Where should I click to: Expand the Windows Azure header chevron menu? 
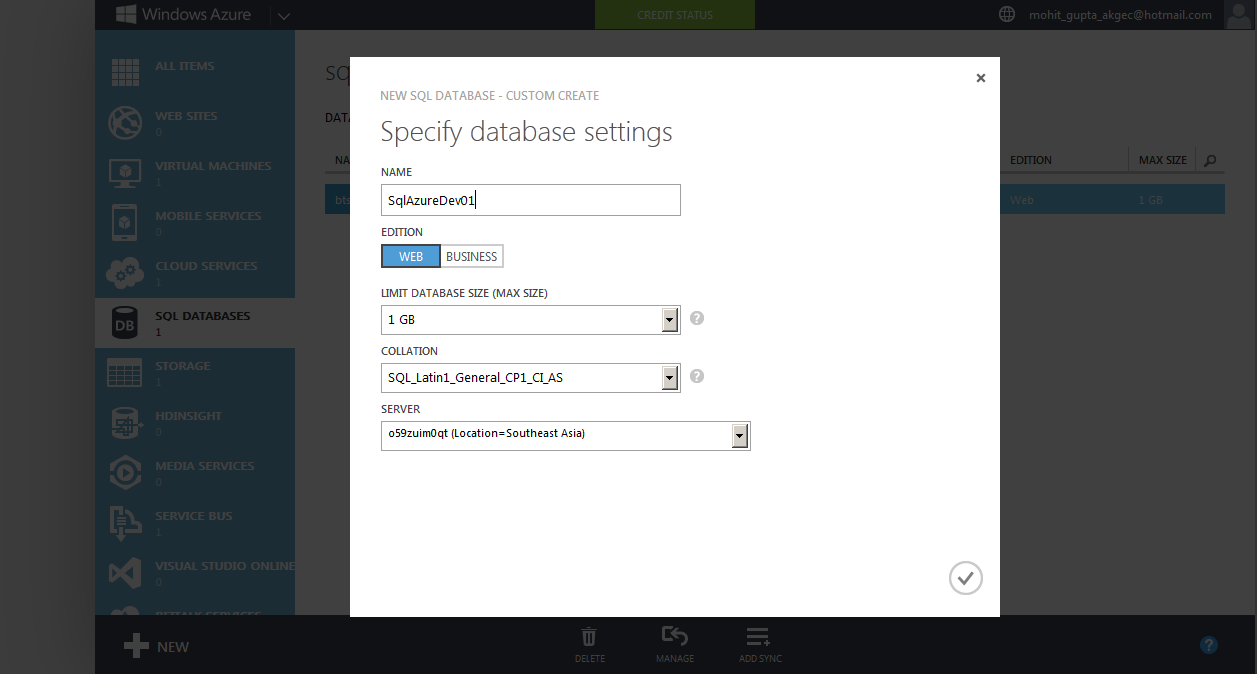pyautogui.click(x=283, y=16)
